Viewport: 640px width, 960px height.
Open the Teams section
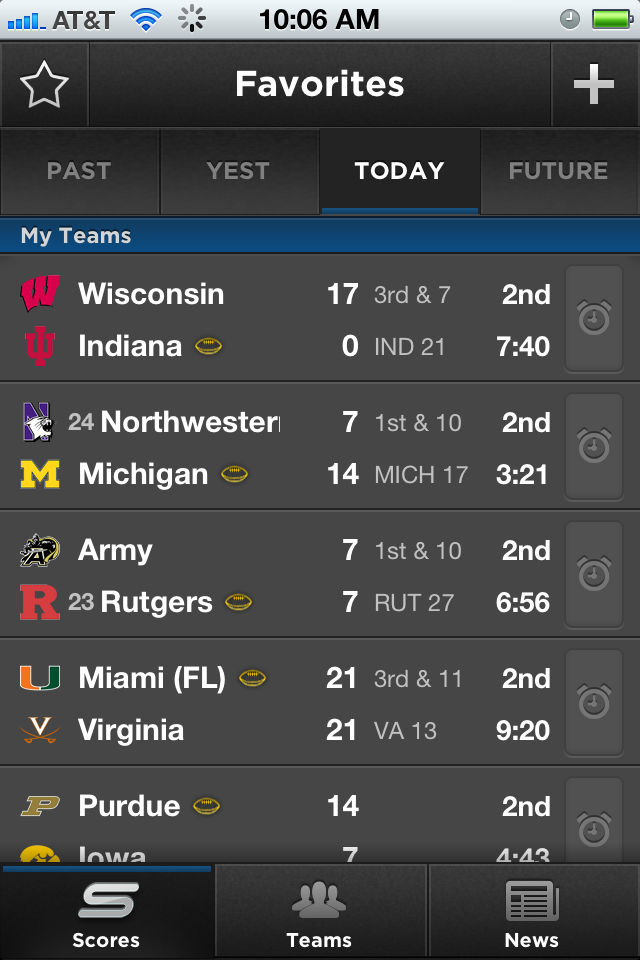pyautogui.click(x=320, y=912)
